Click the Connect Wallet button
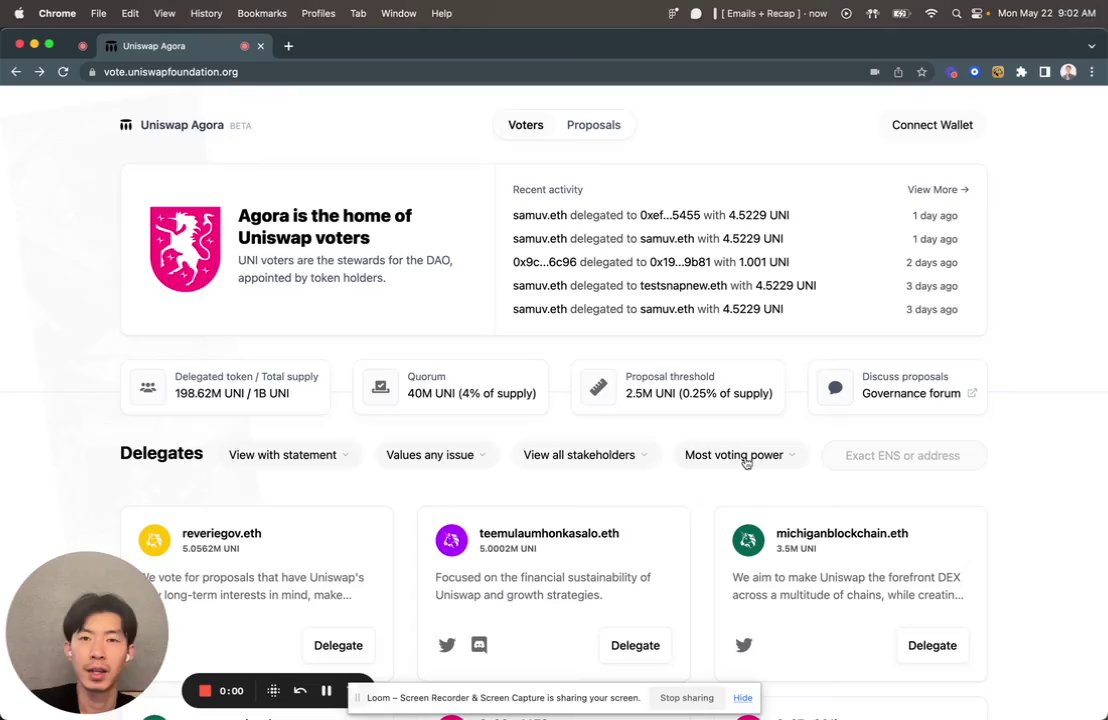The image size is (1108, 720). [932, 125]
